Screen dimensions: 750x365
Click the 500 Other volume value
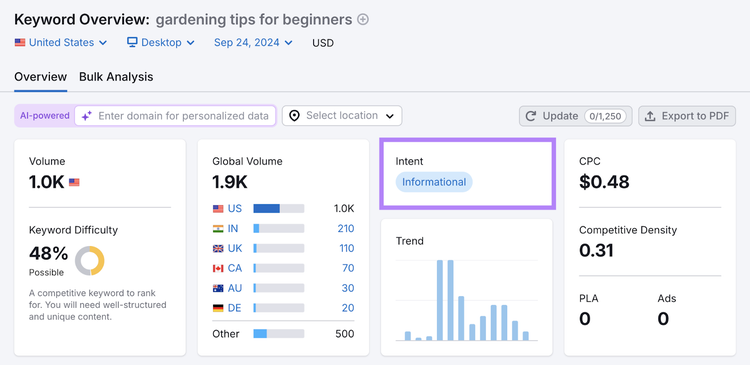click(x=345, y=333)
